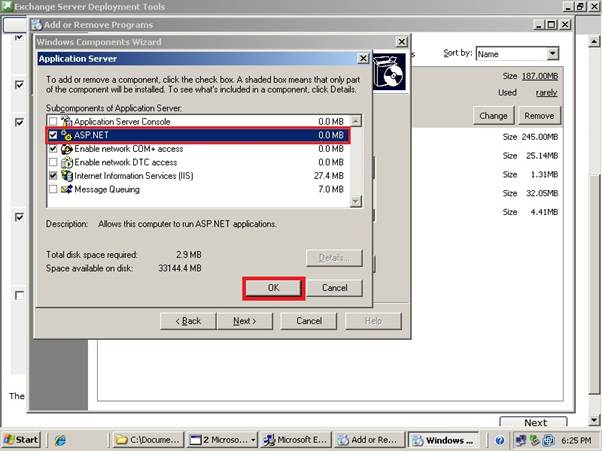Select the Message Queuing row text
Viewport: 602px width, 451px height.
pos(107,189)
